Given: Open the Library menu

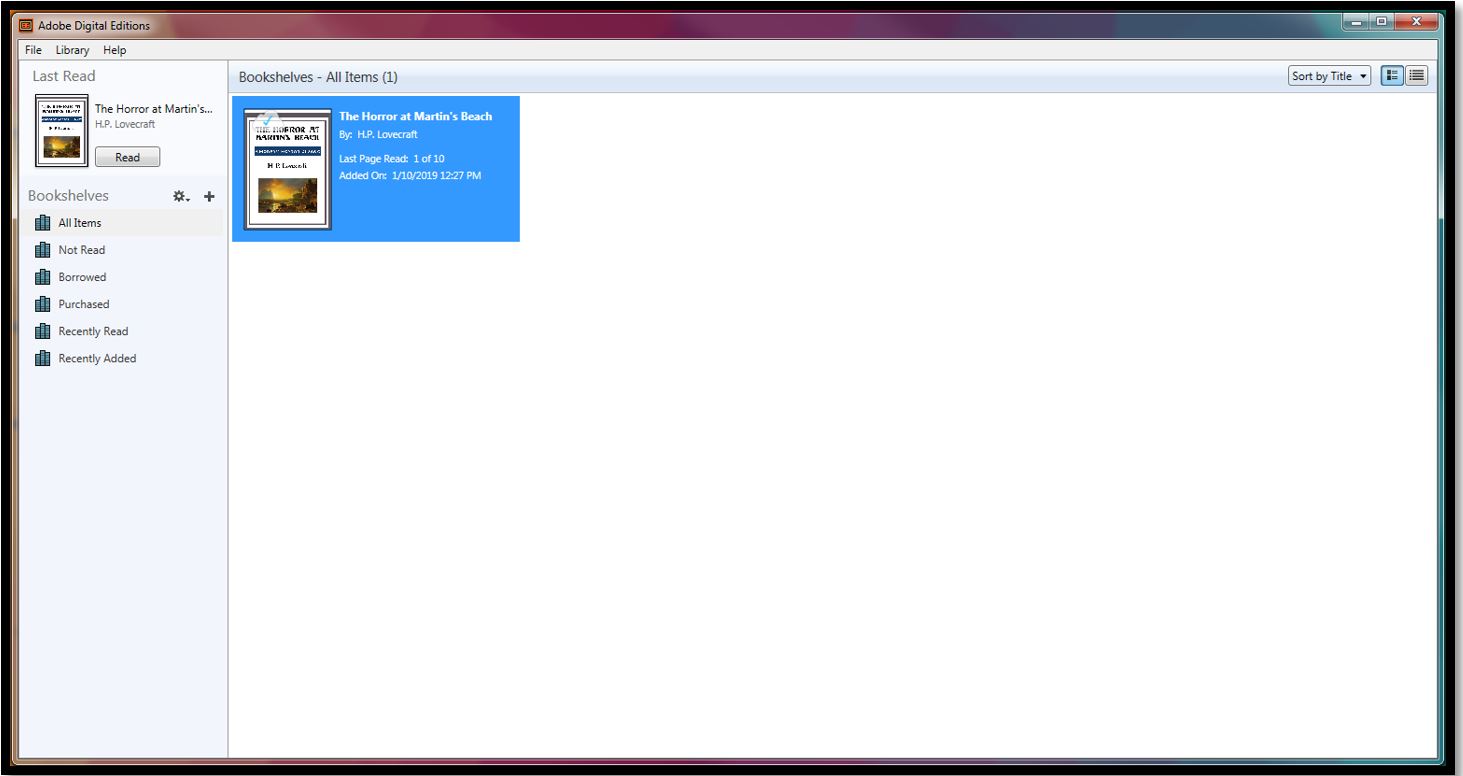Looking at the screenshot, I should (72, 50).
